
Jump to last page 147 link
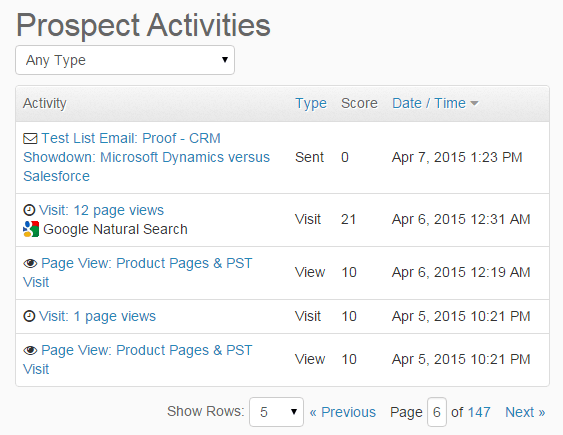tap(479, 412)
